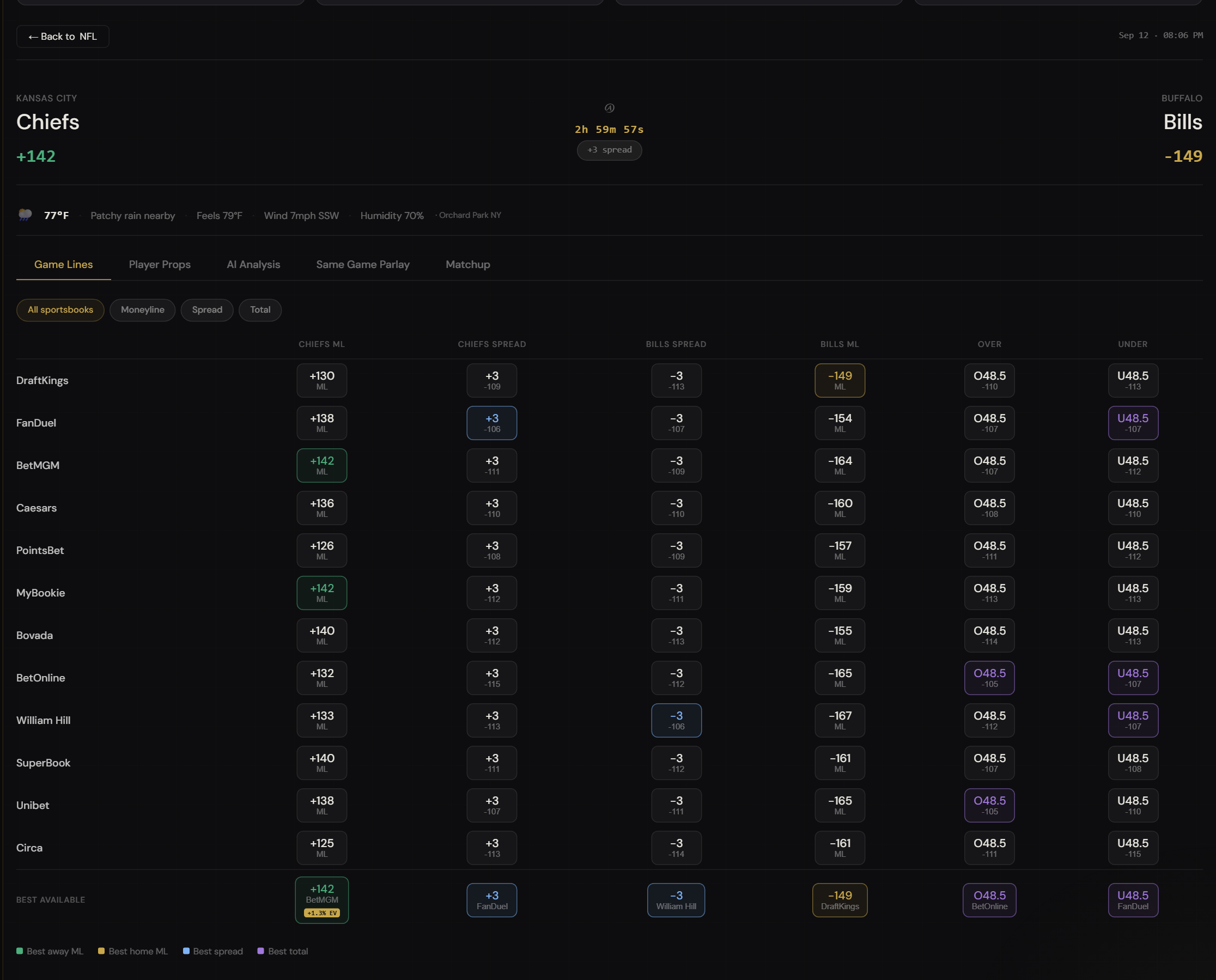Filter by Spread
Screen dimensions: 1216x980
point(207,310)
